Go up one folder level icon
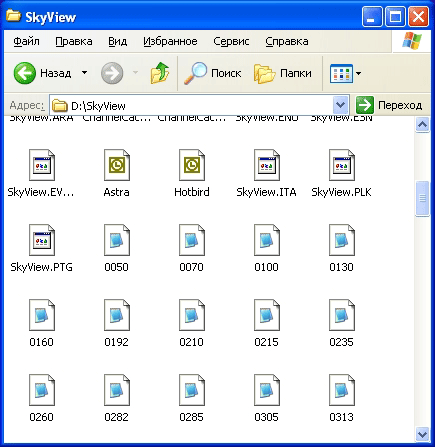 pyautogui.click(x=160, y=73)
